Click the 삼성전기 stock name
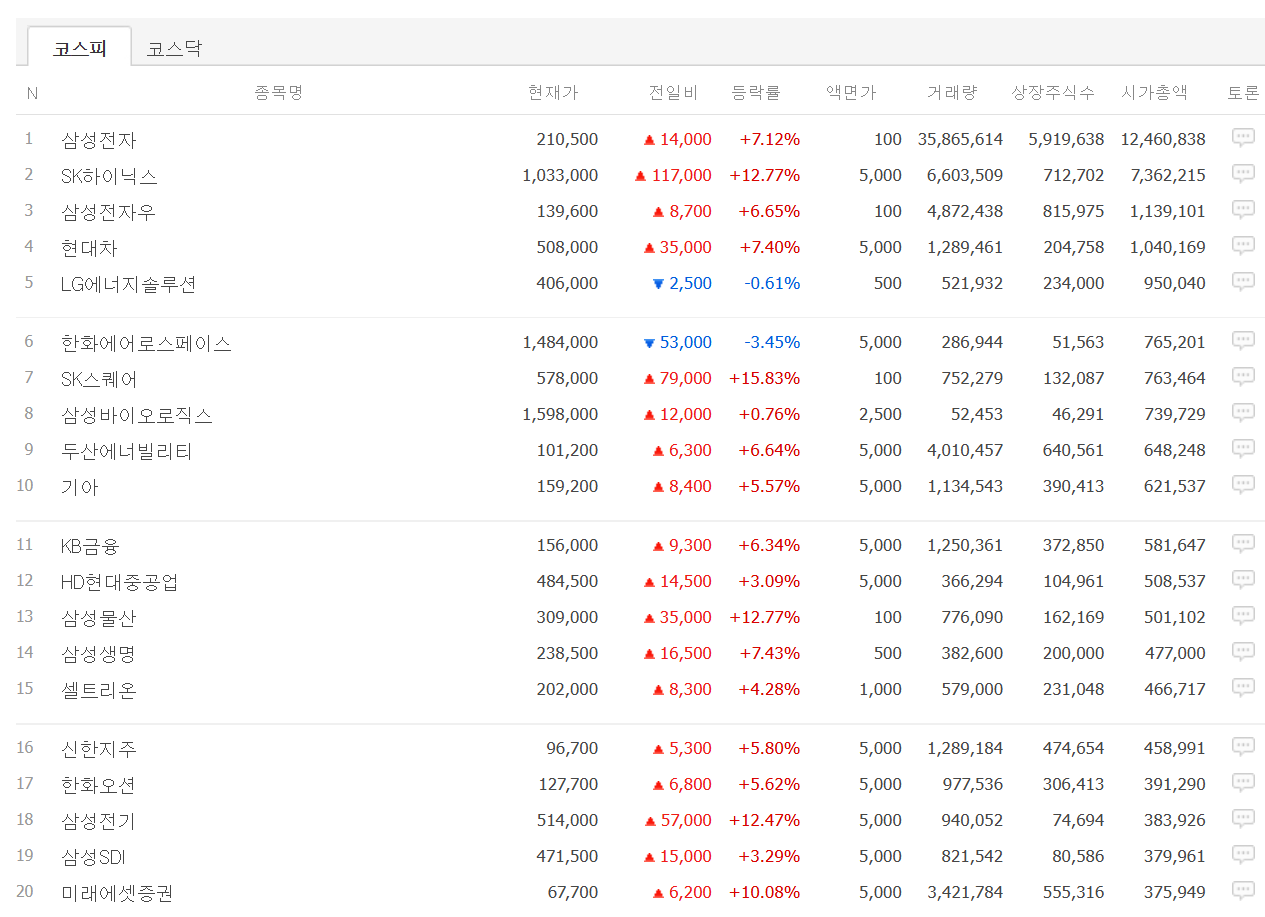This screenshot has width=1265, height=917. coord(98,821)
